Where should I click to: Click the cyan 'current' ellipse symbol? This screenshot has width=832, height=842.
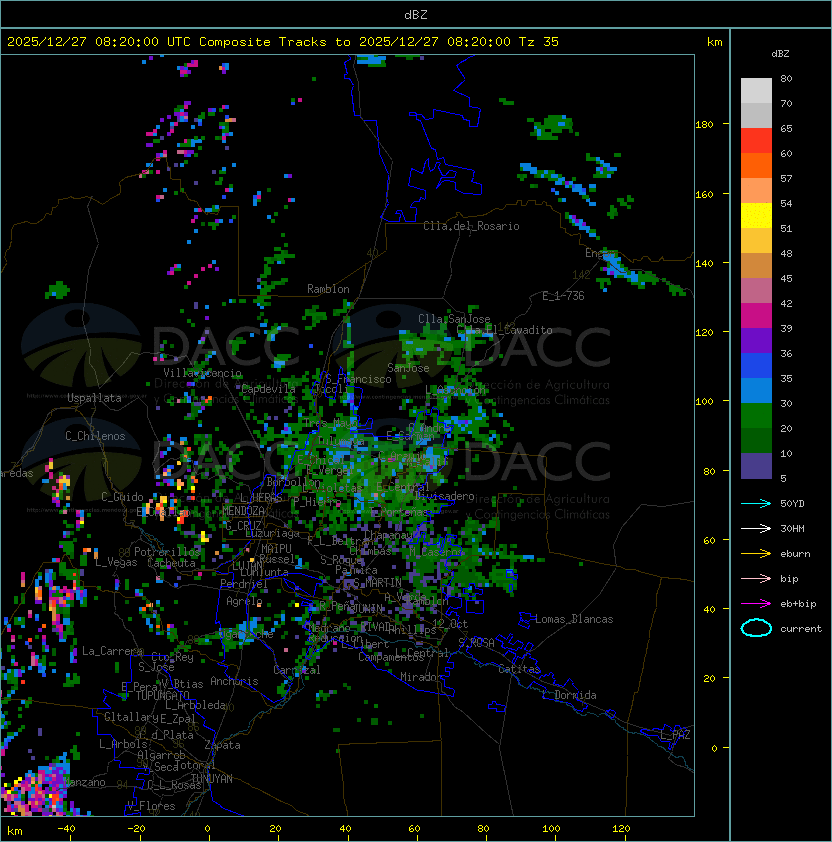(x=756, y=628)
